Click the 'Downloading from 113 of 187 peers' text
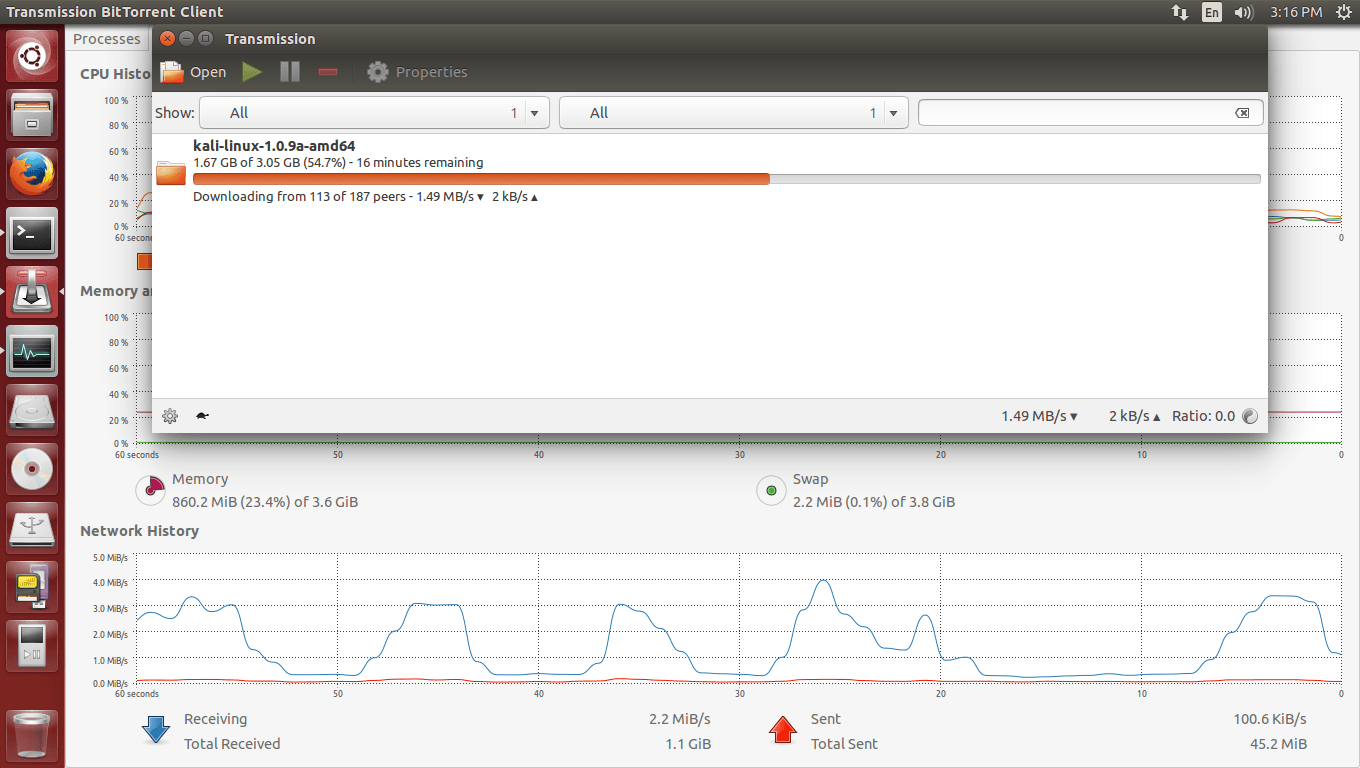Screen dimensions: 1360x768 tap(299, 197)
